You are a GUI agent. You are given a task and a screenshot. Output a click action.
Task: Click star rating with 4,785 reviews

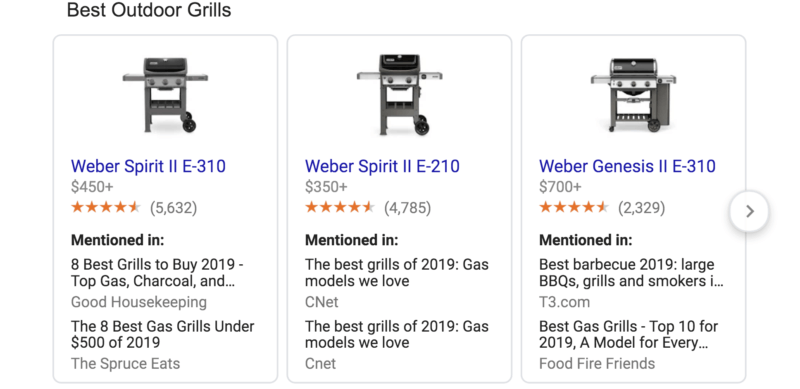click(340, 207)
